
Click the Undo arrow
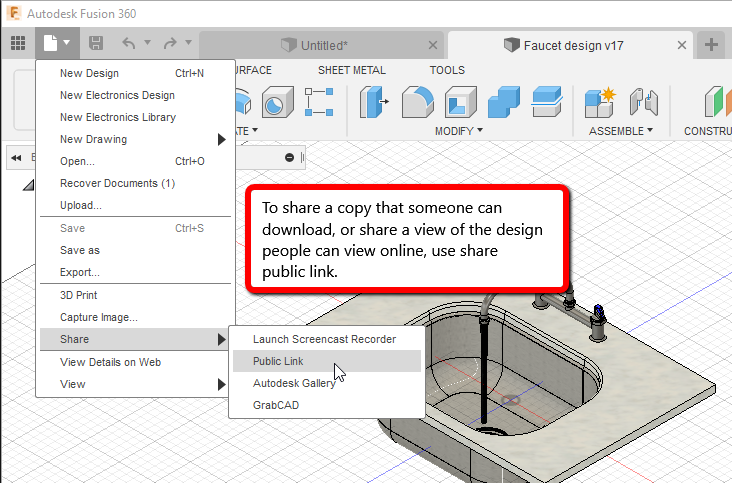[128, 44]
